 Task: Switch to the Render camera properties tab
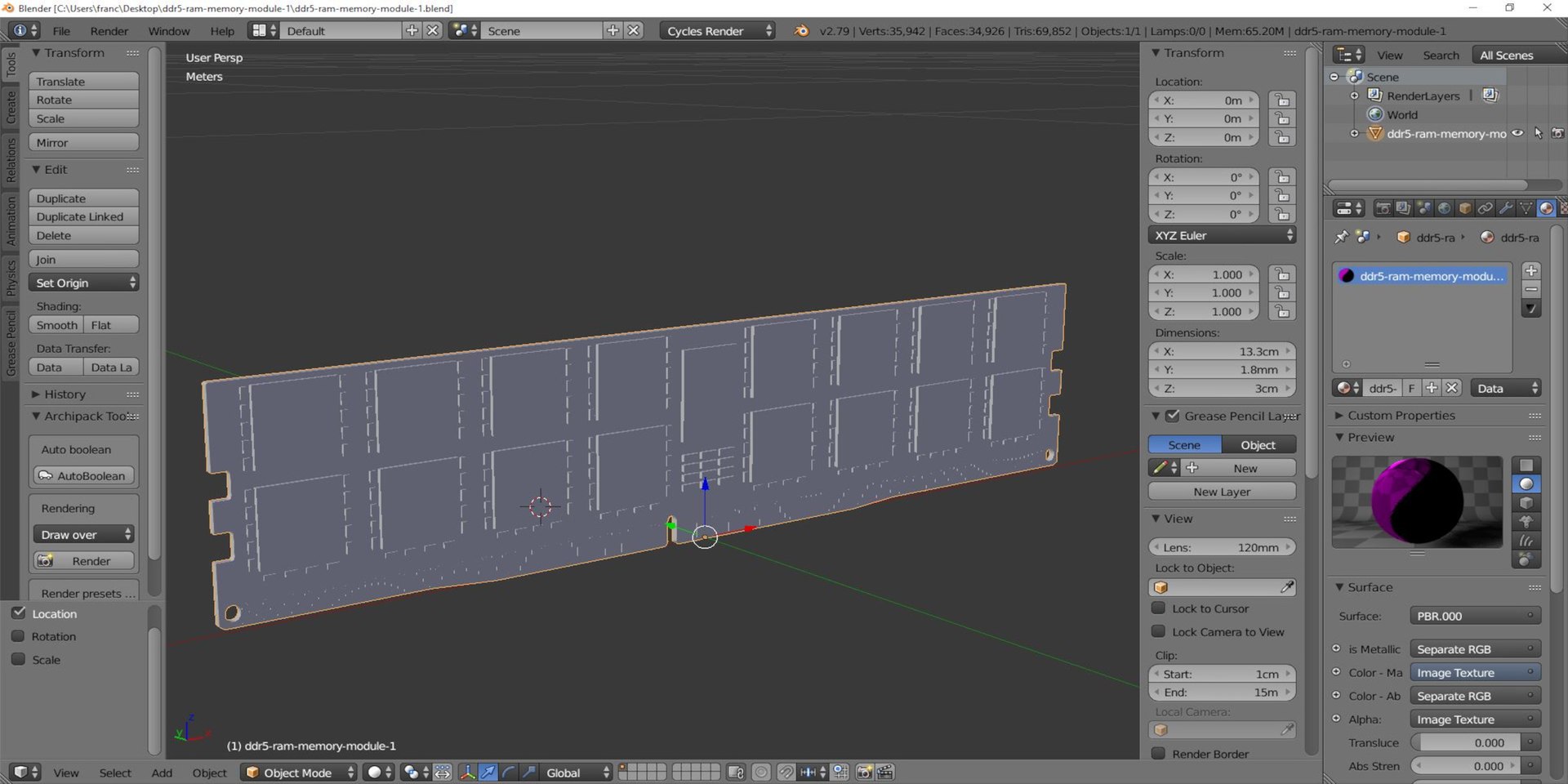pyautogui.click(x=1383, y=208)
